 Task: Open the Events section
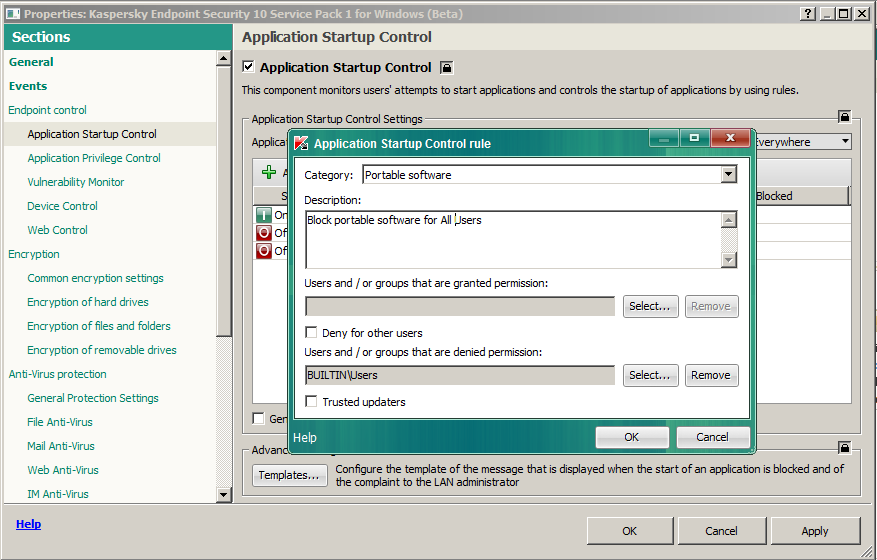pos(28,86)
